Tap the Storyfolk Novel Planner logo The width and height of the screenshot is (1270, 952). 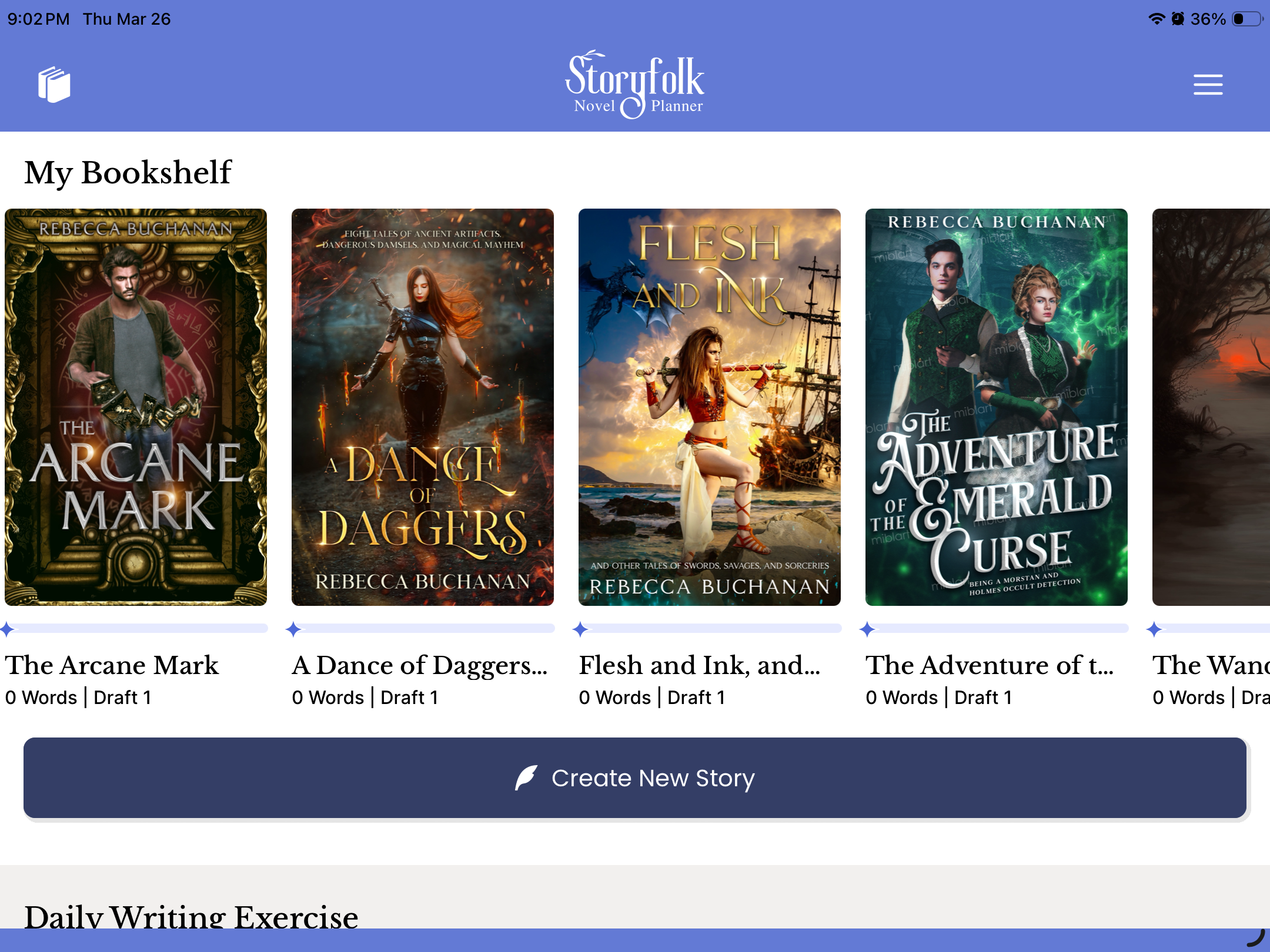click(x=635, y=85)
